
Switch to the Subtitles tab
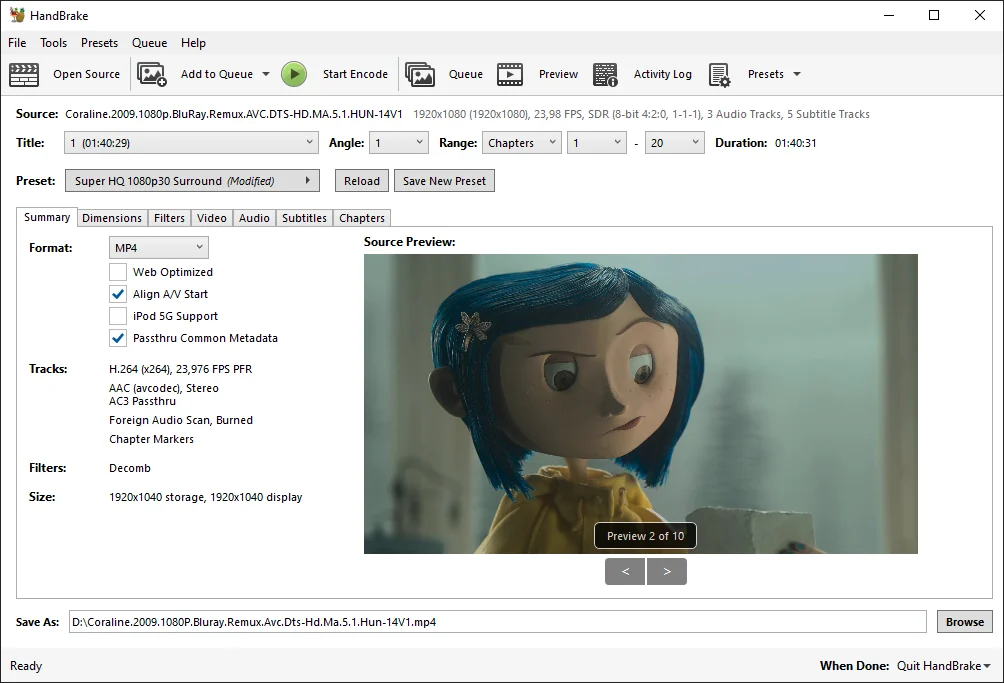[304, 218]
